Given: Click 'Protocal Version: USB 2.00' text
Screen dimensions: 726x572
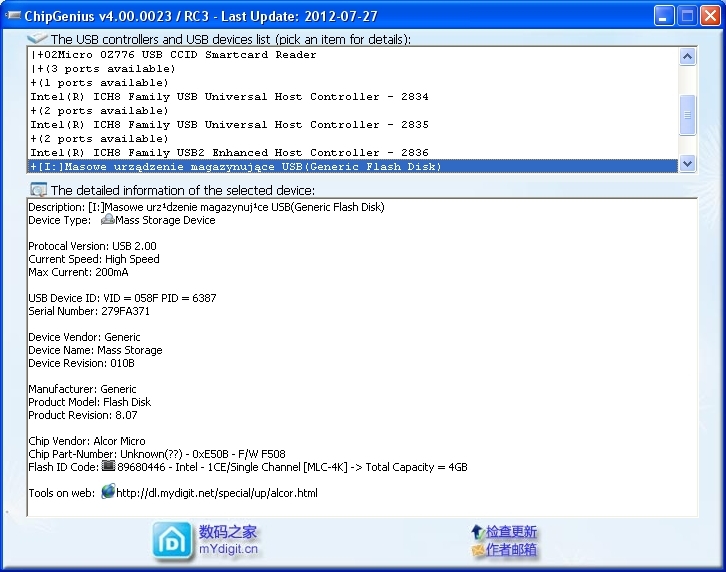Looking at the screenshot, I should (93, 246).
